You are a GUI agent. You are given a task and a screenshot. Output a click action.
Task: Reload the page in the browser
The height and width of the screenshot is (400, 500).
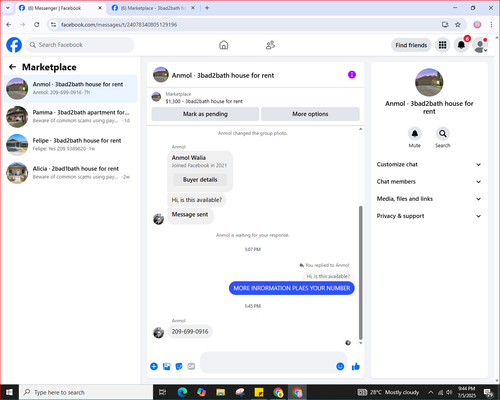coord(37,24)
